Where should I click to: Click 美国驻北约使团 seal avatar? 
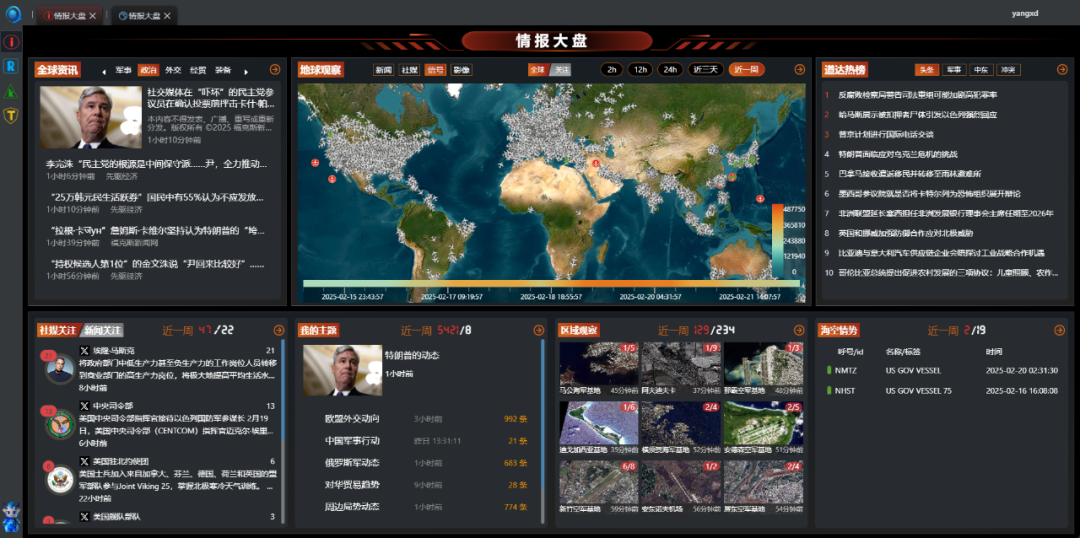coord(60,479)
